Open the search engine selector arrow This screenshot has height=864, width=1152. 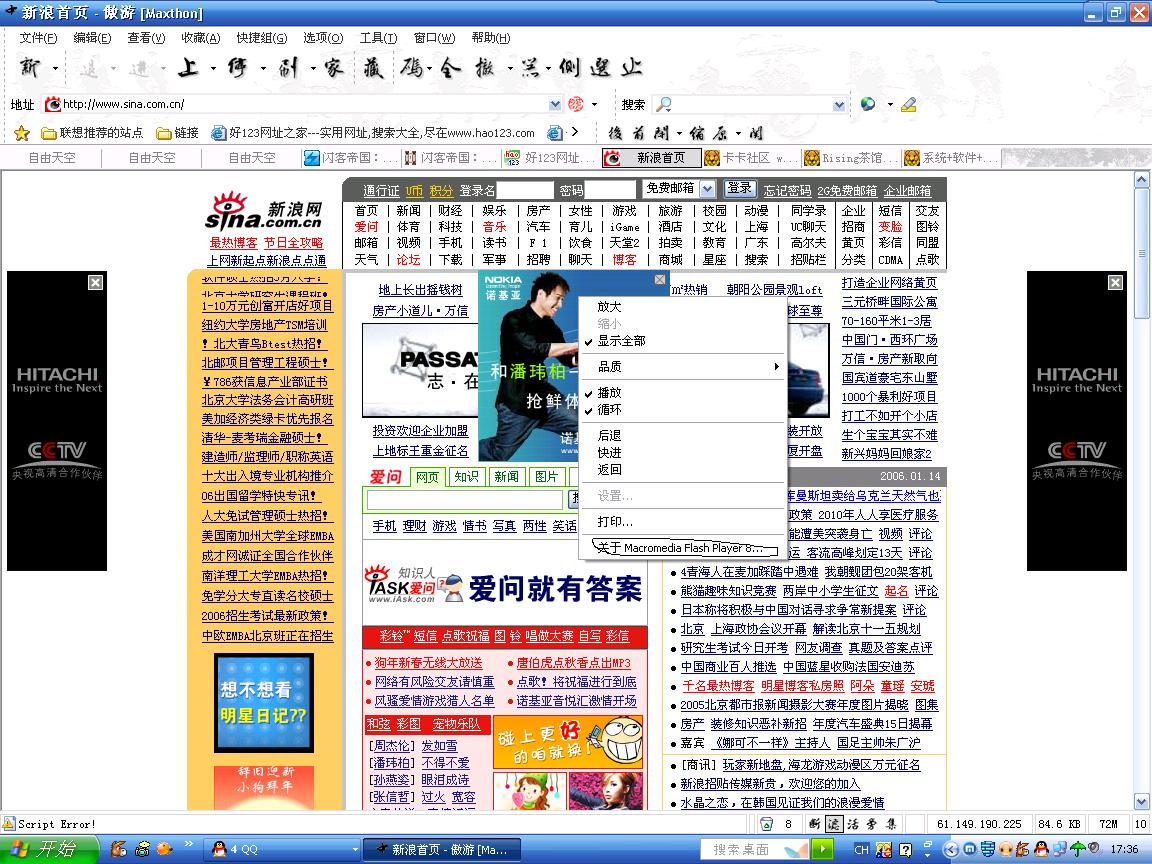(x=890, y=104)
